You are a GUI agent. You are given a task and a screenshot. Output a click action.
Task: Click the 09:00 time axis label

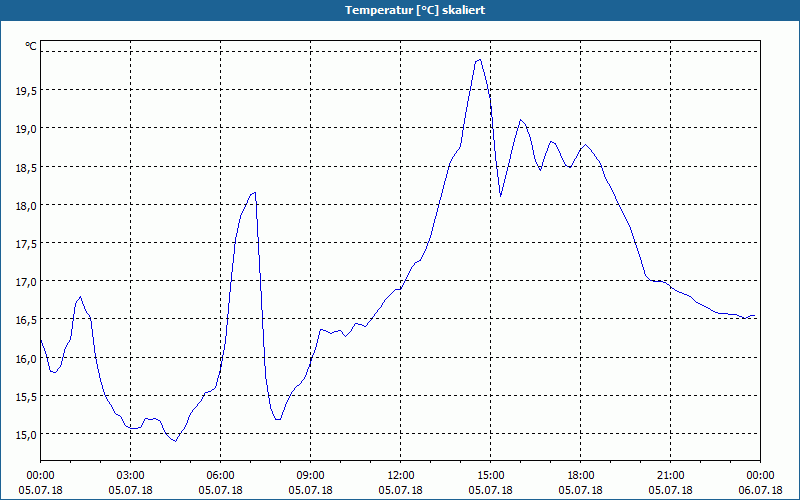tap(310, 476)
